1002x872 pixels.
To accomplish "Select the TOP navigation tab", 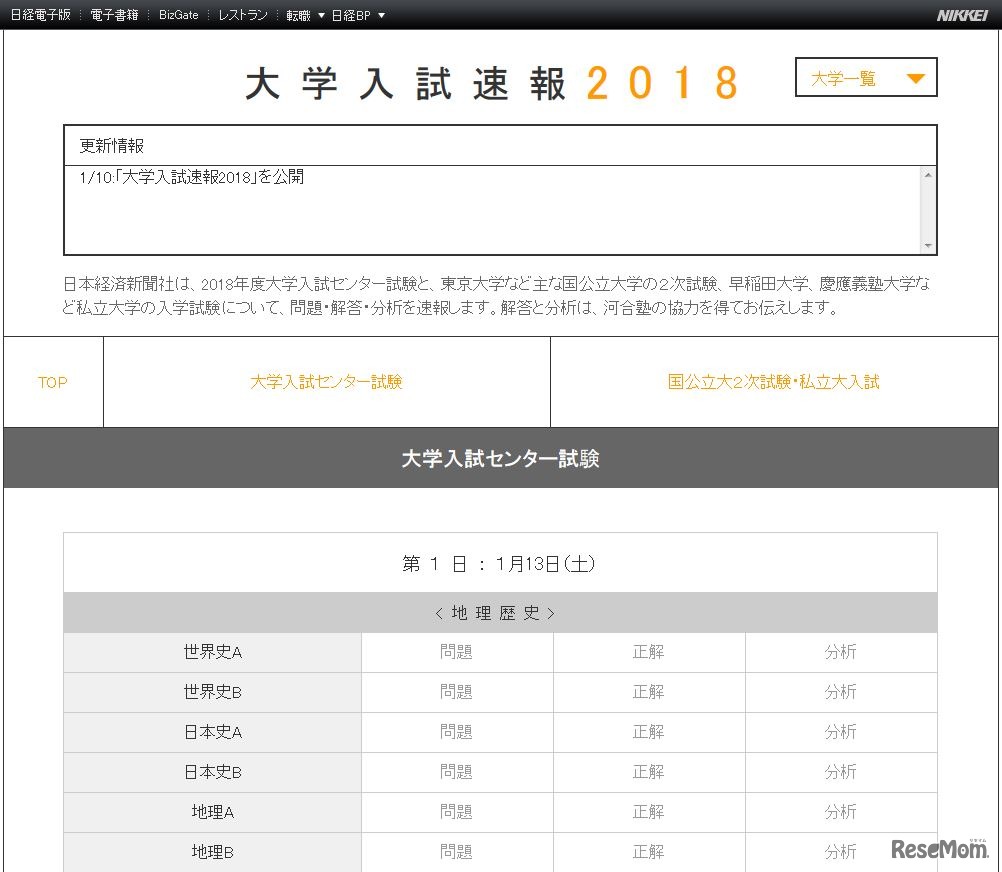I will tap(52, 382).
